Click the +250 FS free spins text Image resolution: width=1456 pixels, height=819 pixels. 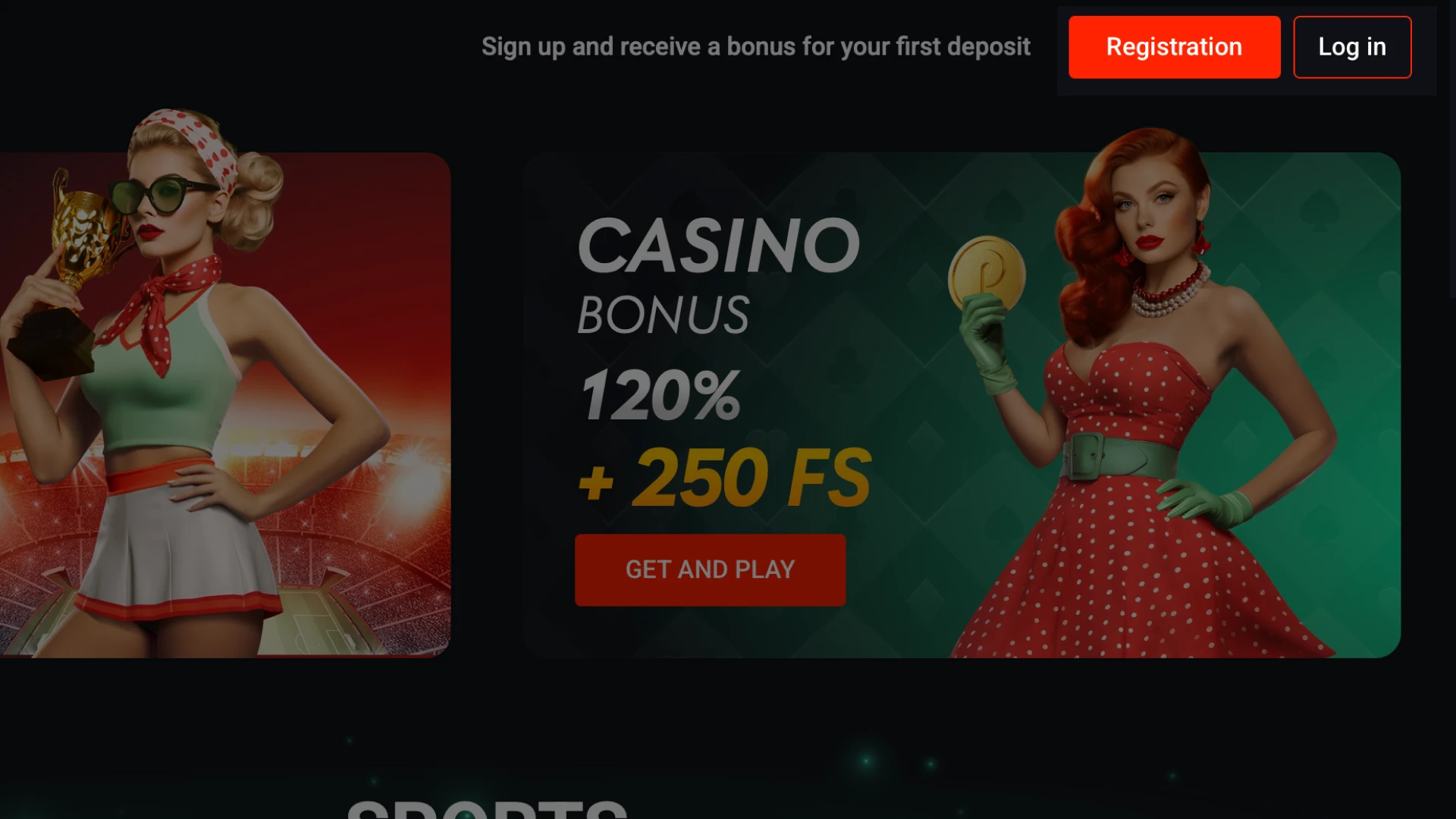tap(725, 477)
